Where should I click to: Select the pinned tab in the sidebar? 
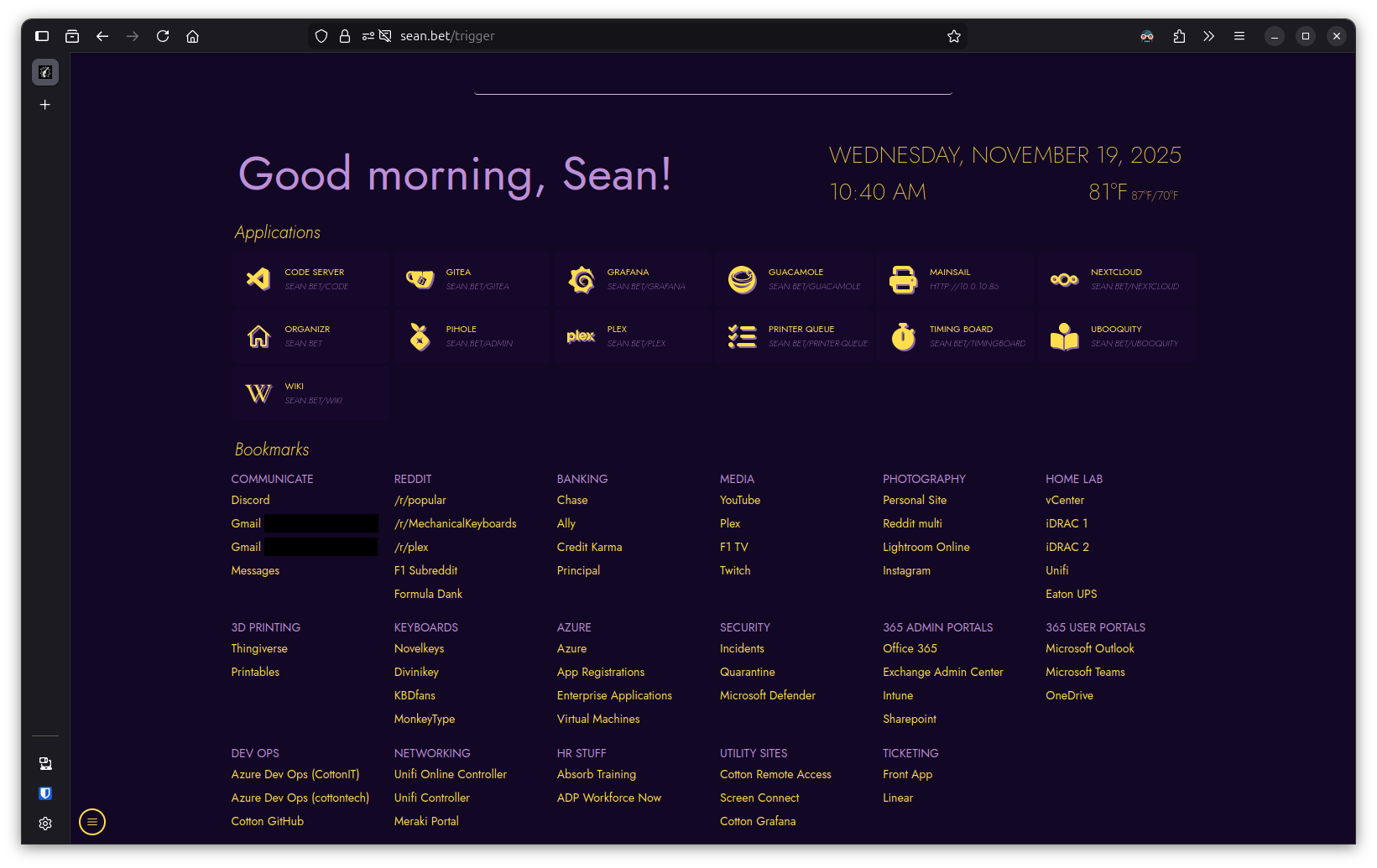point(45,72)
